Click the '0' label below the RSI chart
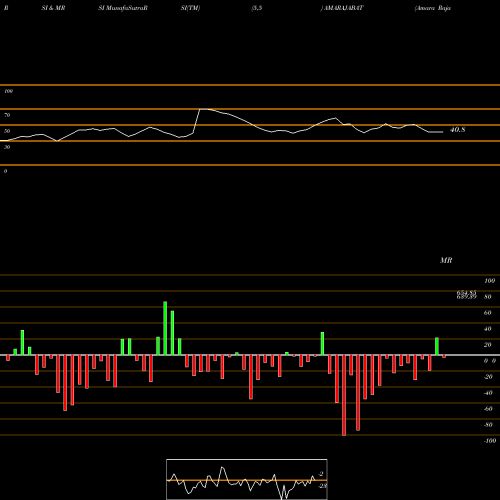Viewport: 500px width, 500px height. (x=5, y=171)
